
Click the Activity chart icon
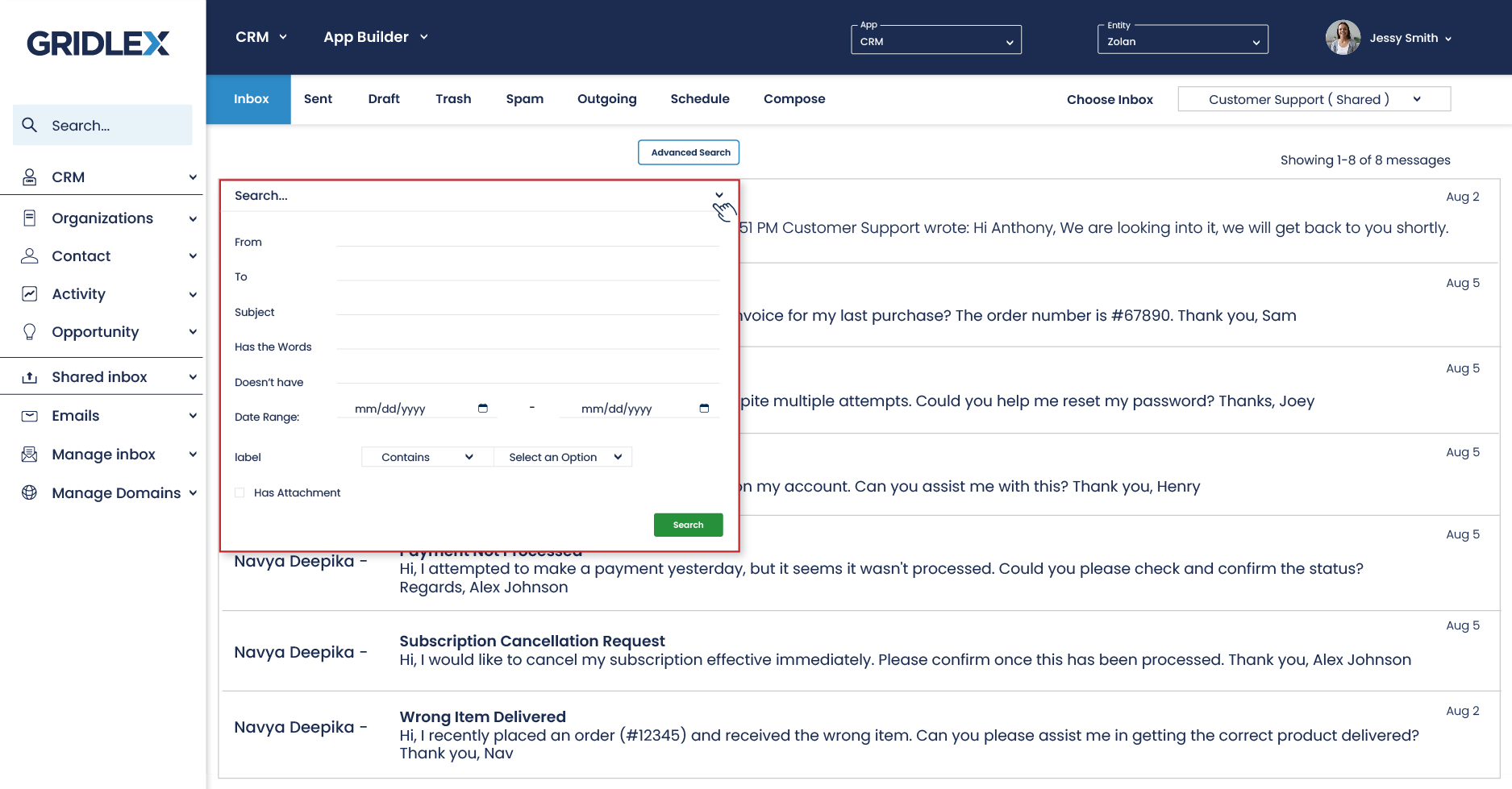click(30, 293)
